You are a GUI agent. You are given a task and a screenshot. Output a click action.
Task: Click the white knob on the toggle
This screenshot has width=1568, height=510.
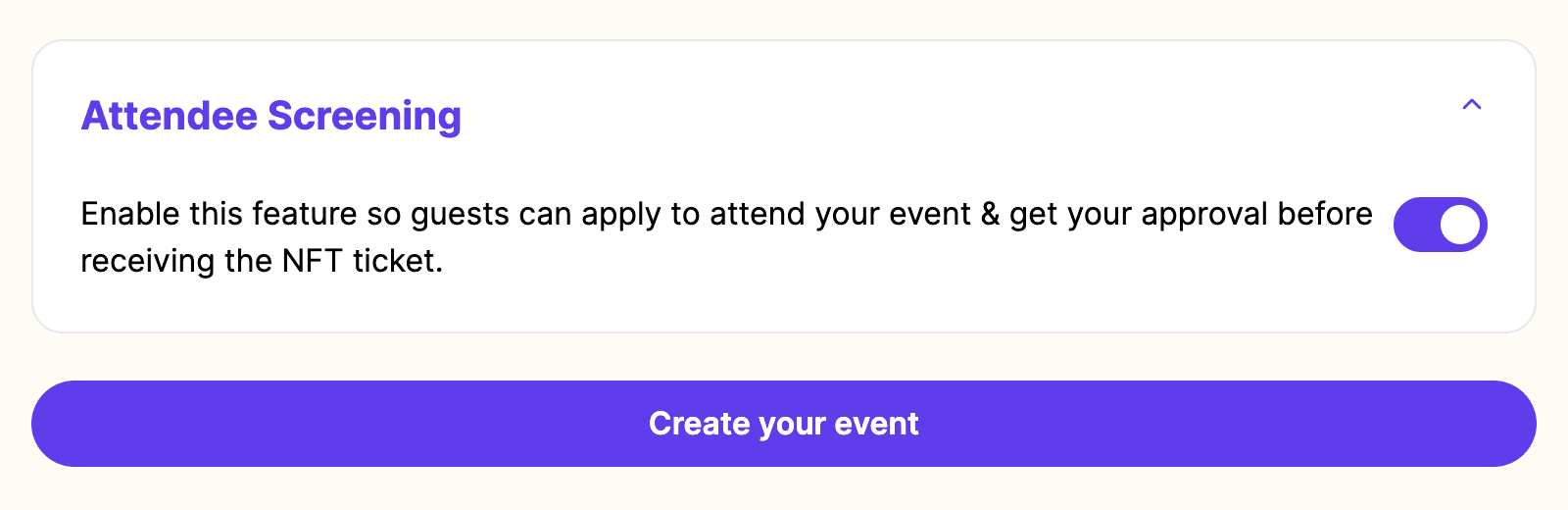1460,225
